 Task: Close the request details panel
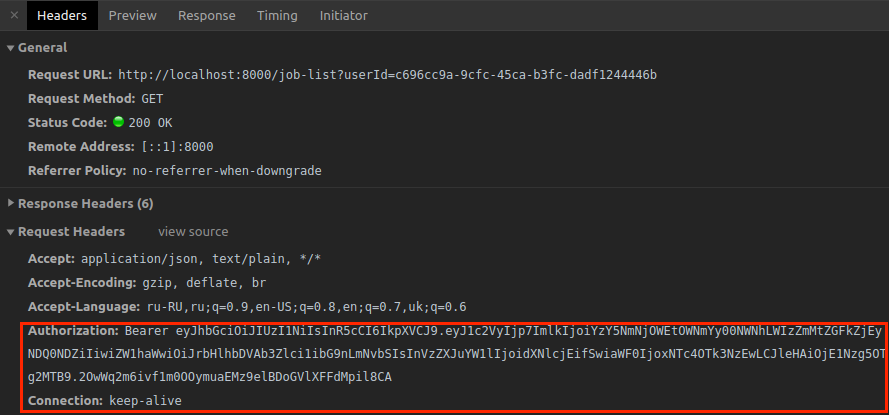(13, 16)
